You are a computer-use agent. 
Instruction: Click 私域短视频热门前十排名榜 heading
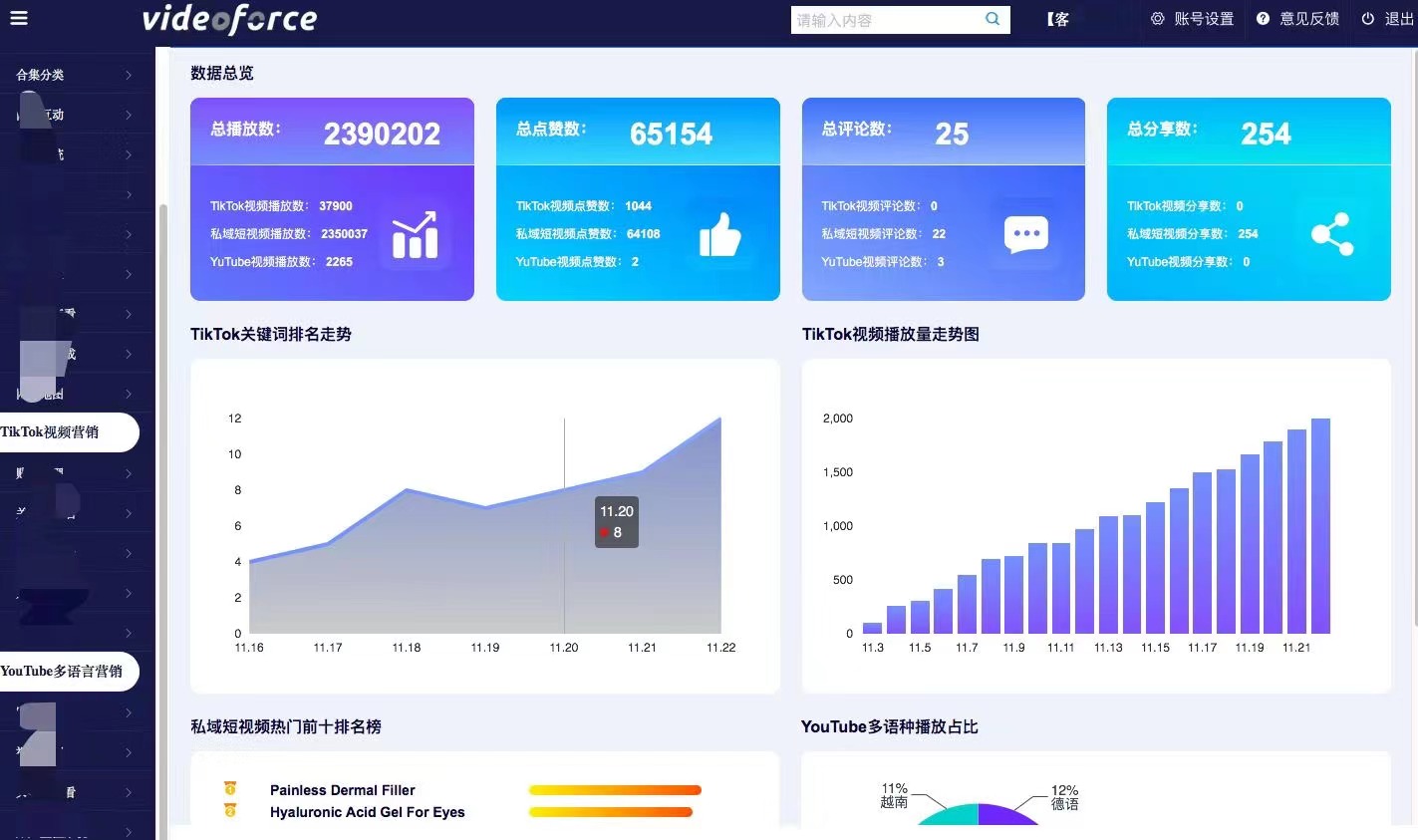tap(286, 727)
